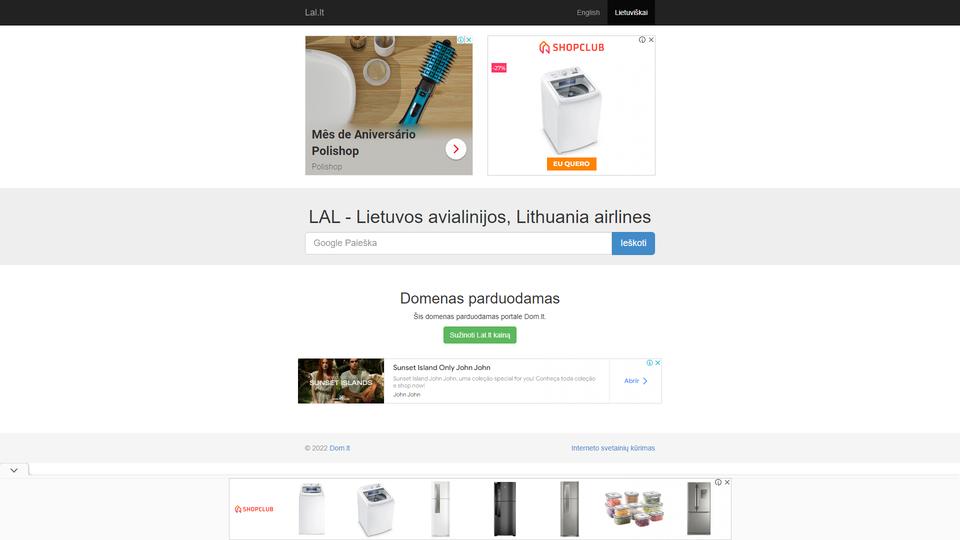The image size is (960, 540).
Task: Open Interneto svetainių kūrimas link
Action: coord(613,448)
